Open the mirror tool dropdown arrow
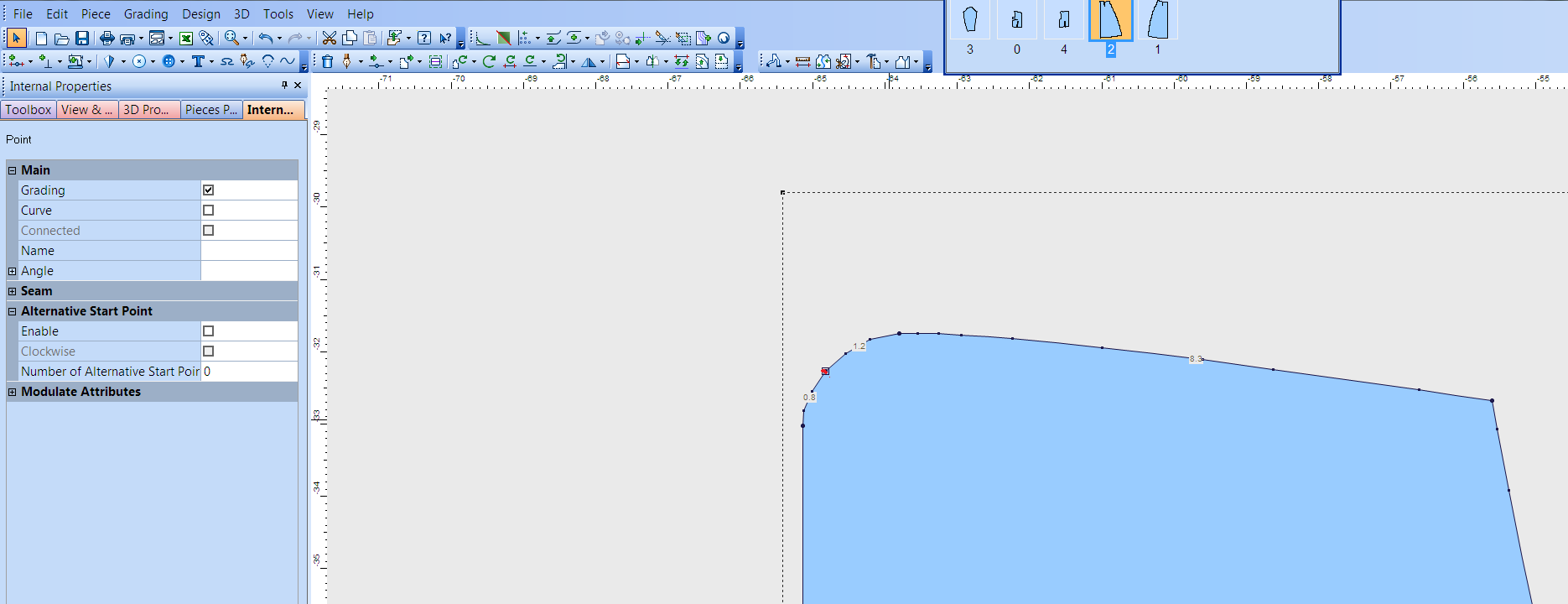The width and height of the screenshot is (1568, 604). click(x=602, y=62)
